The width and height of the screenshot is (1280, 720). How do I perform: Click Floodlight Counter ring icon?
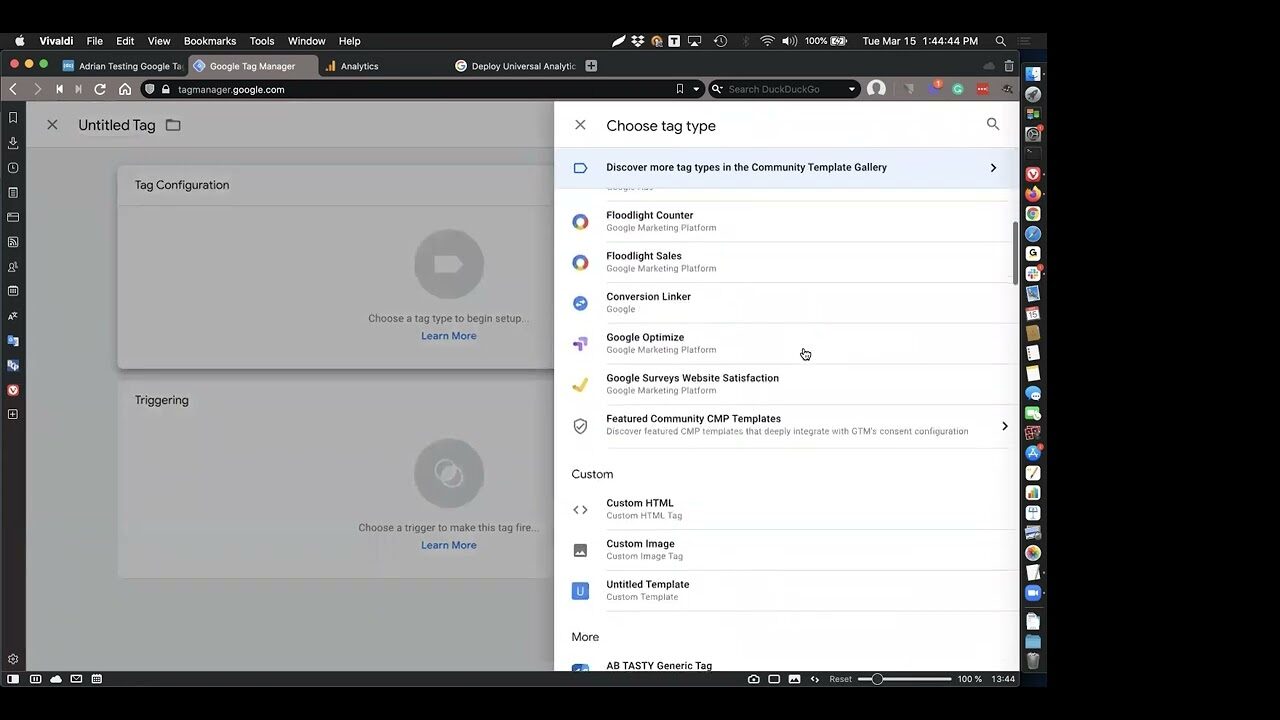[580, 222]
